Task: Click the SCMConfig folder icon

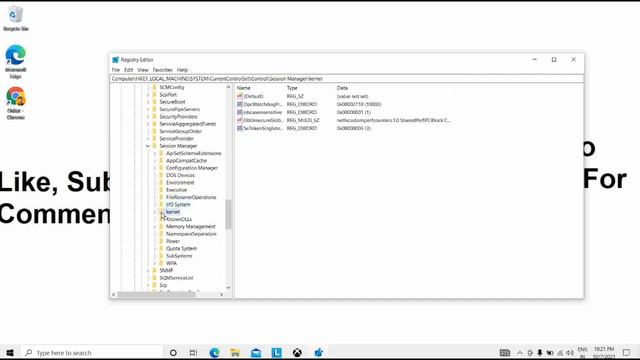Action: point(154,87)
